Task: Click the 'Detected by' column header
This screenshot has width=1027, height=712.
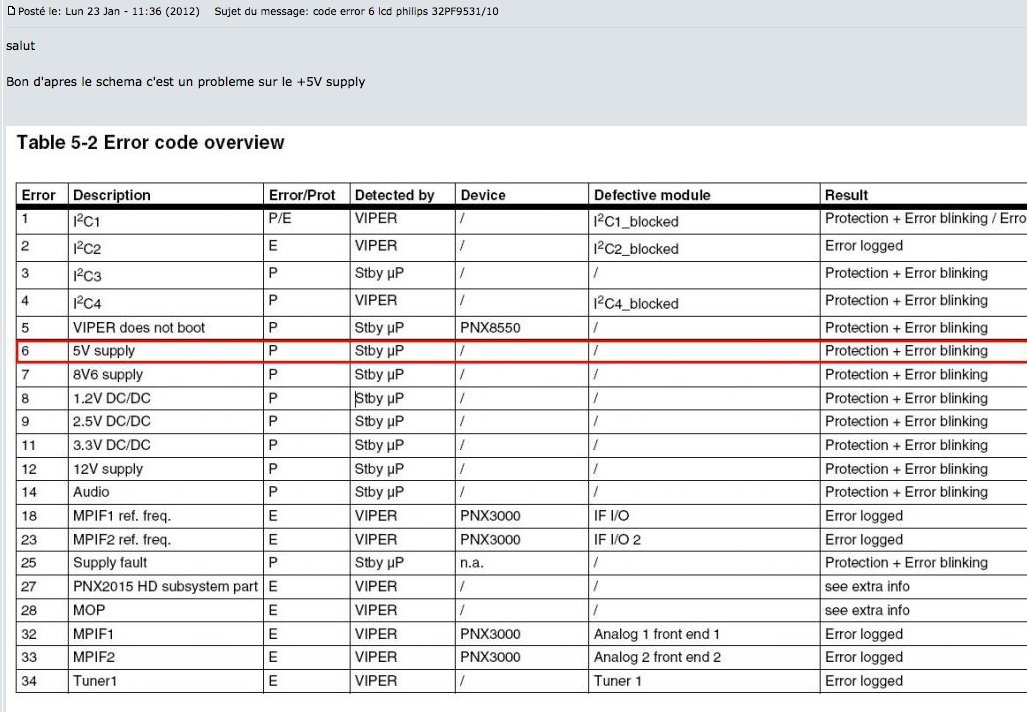Action: [x=394, y=195]
